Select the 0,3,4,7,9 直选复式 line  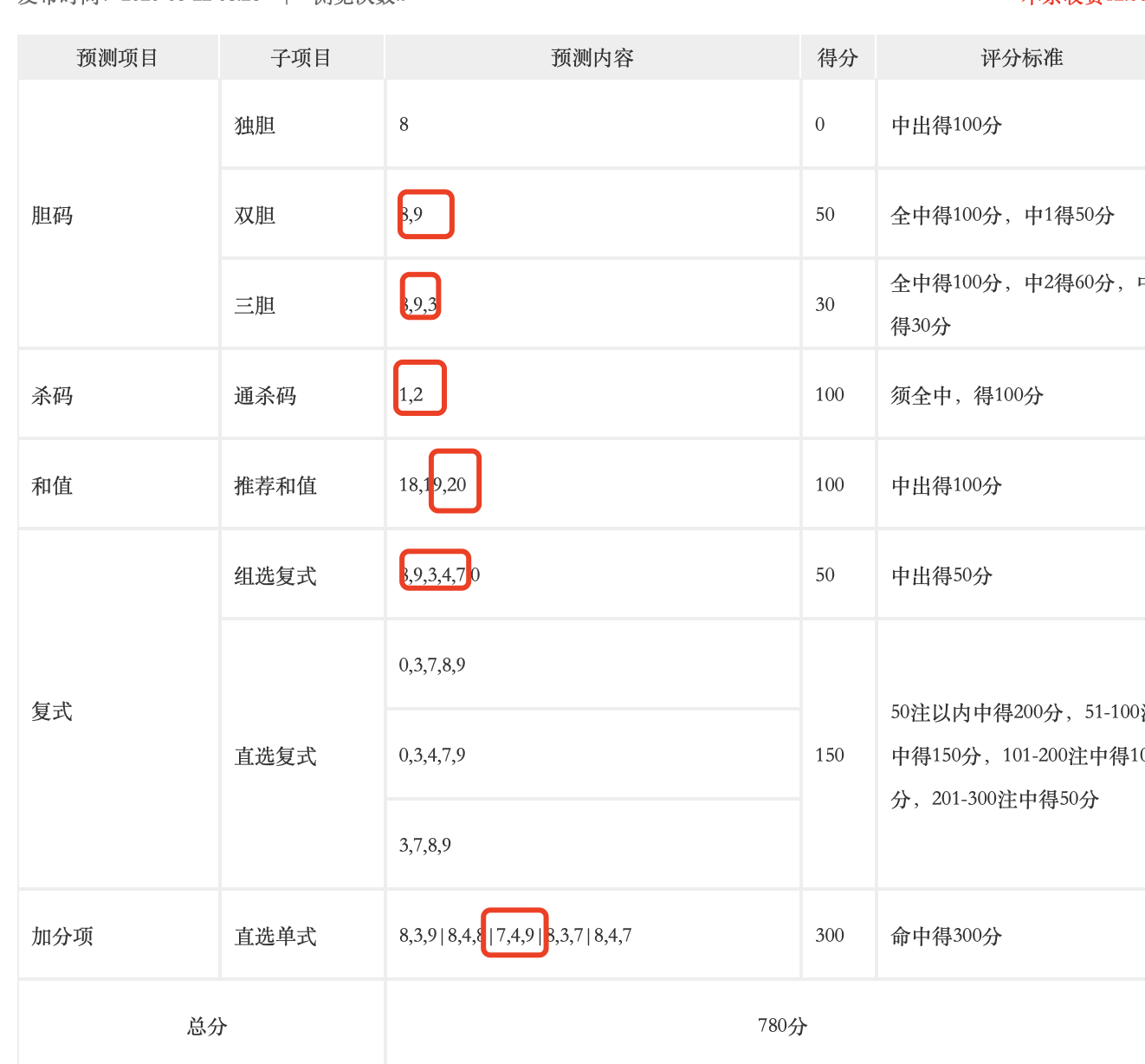431,755
